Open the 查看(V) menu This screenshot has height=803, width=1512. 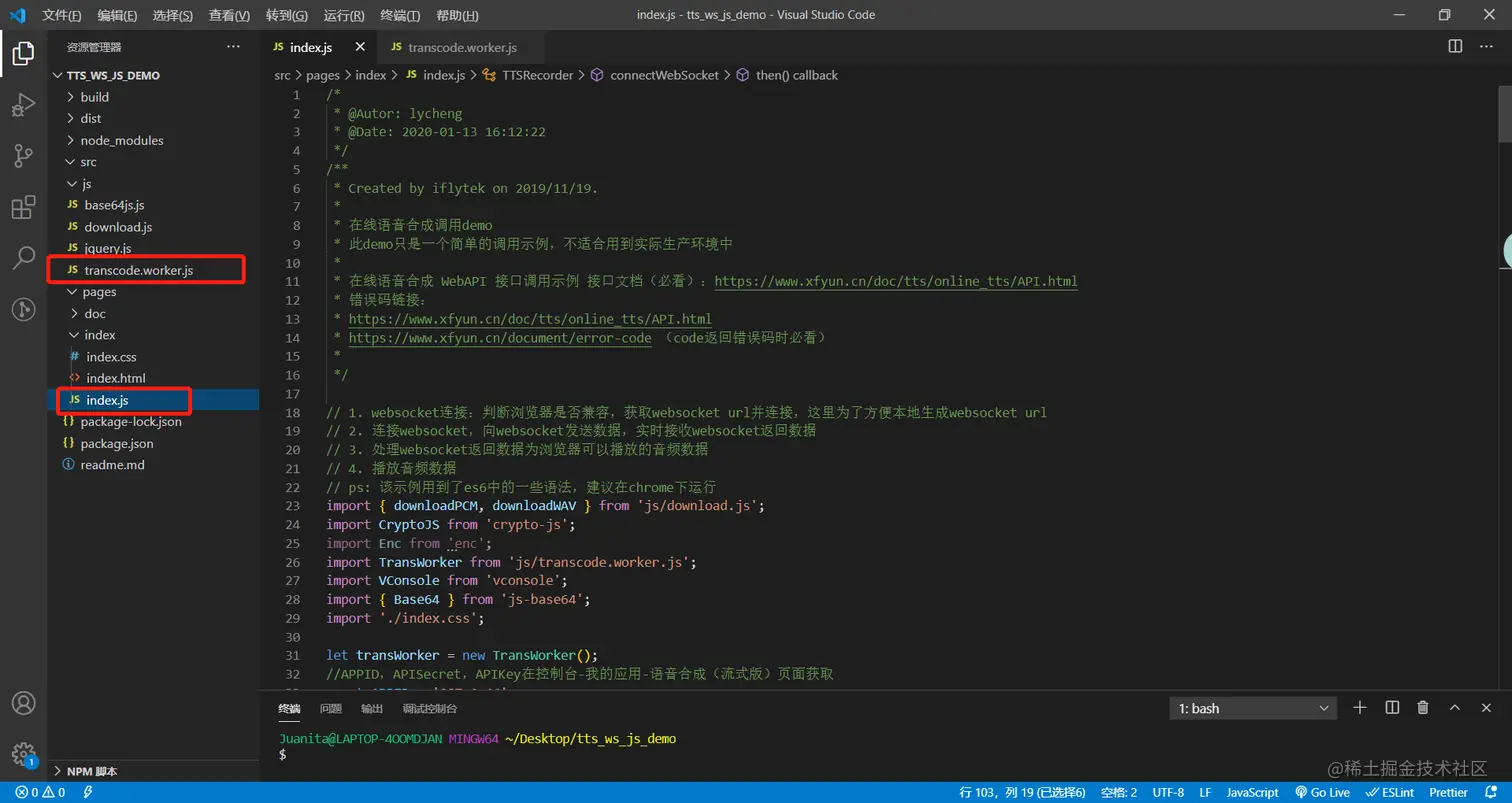coord(230,15)
